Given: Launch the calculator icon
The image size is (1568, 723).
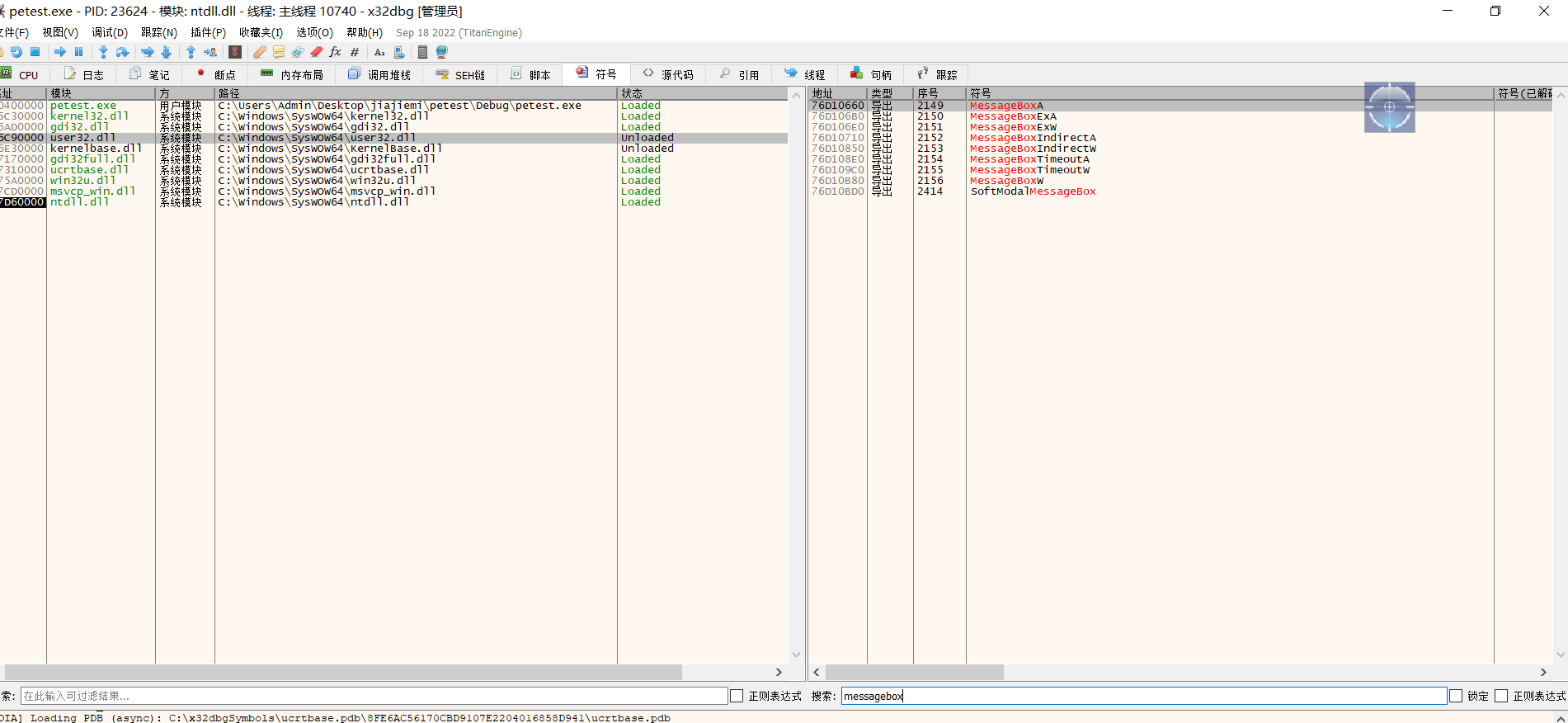Looking at the screenshot, I should [422, 52].
